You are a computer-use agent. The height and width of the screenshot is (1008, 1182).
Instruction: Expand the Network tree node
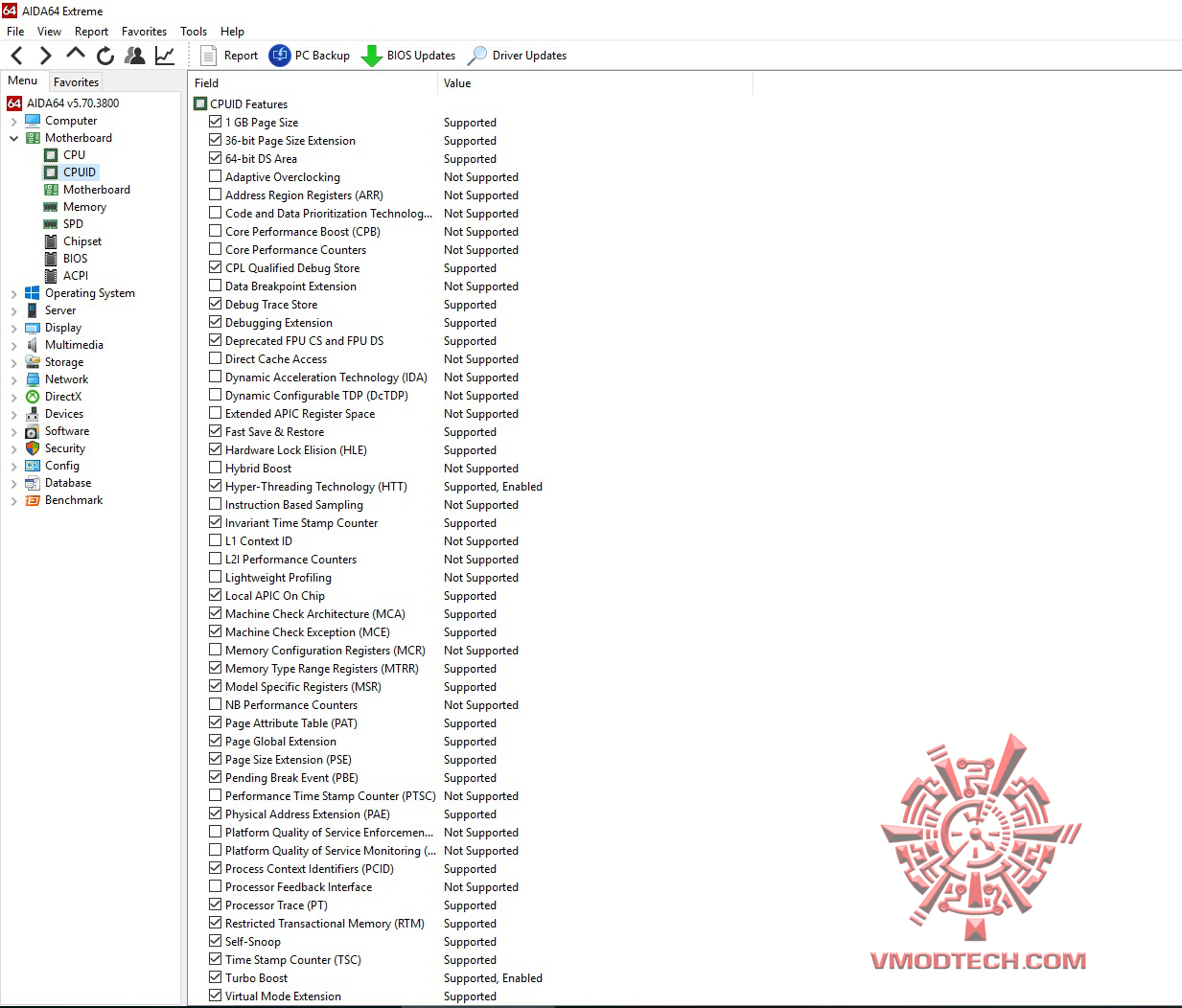click(13, 380)
